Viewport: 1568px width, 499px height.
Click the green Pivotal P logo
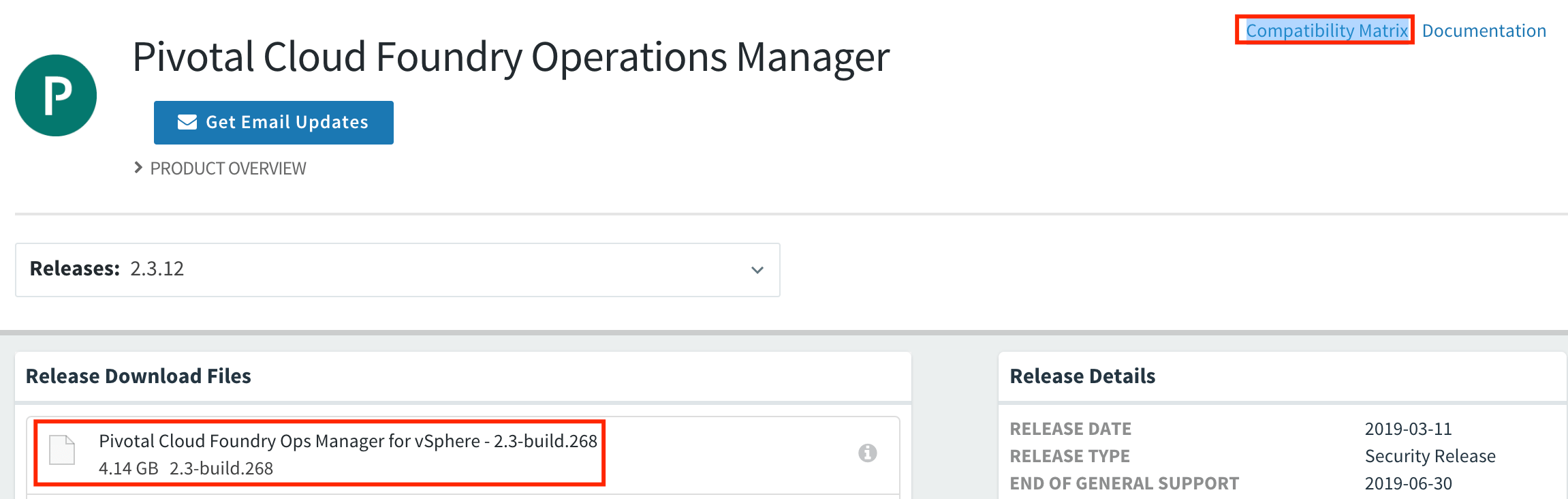point(56,95)
